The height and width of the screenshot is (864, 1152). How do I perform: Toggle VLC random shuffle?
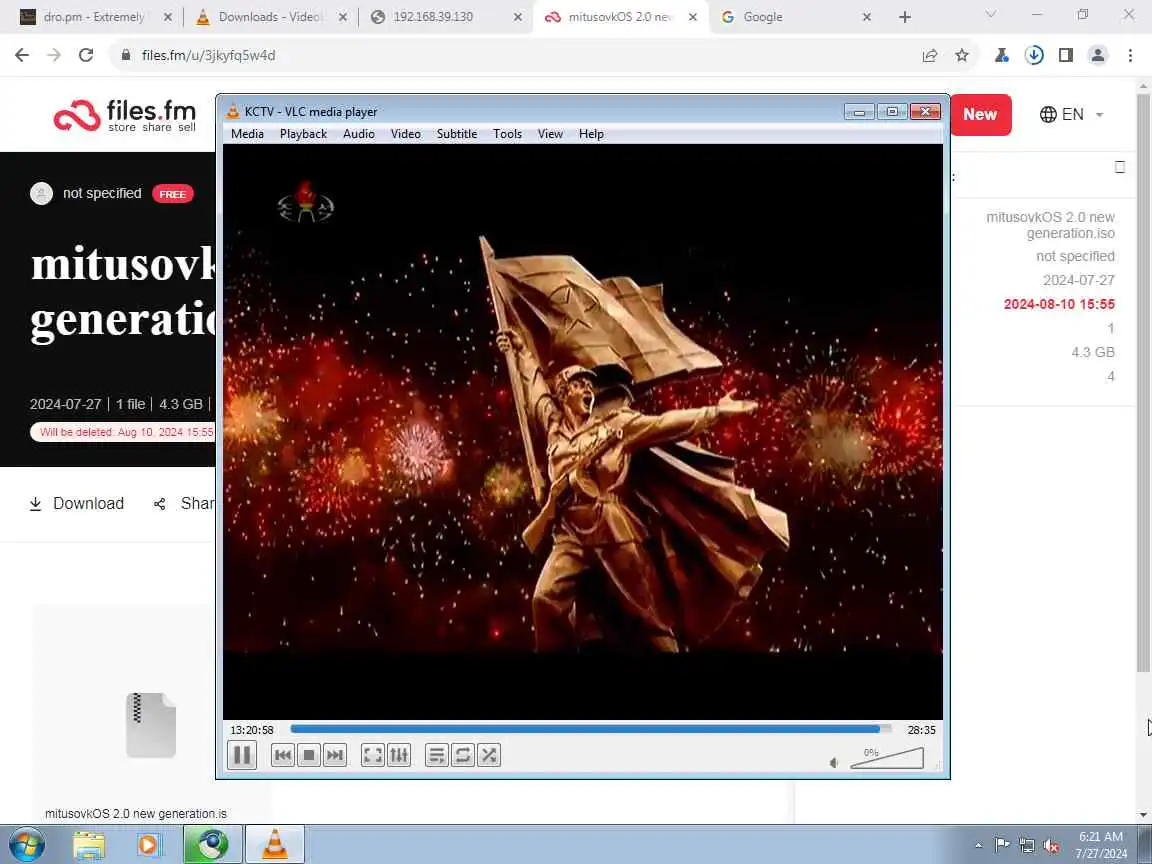pos(489,755)
